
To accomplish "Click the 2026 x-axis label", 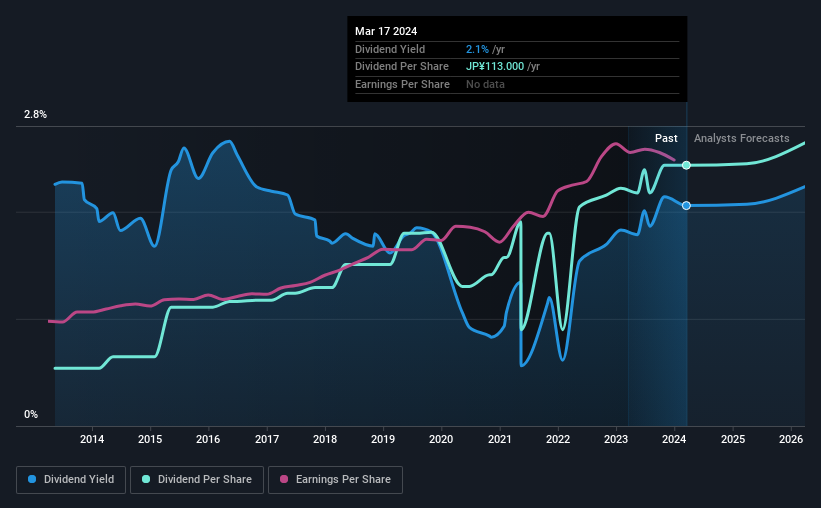I will pyautogui.click(x=791, y=439).
